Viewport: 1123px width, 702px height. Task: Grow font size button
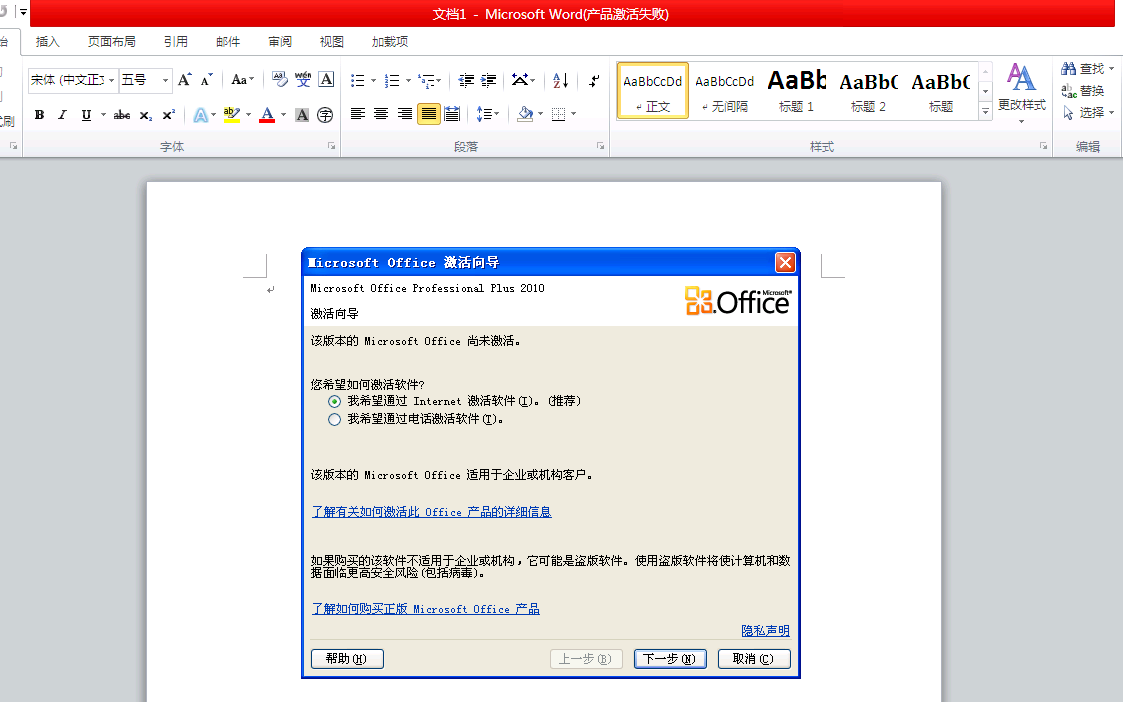click(185, 80)
